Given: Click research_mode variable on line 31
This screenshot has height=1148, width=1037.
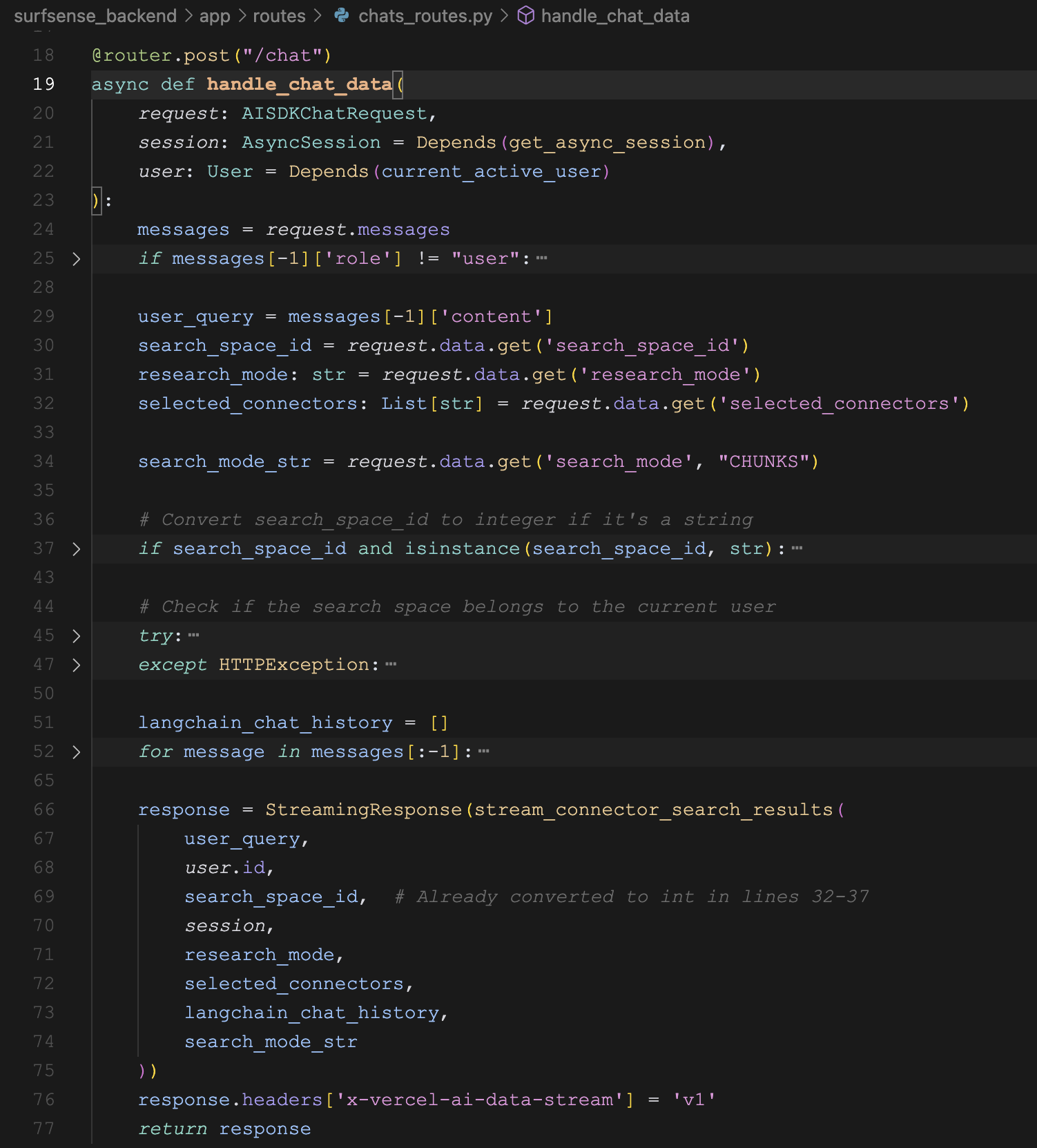Looking at the screenshot, I should (213, 374).
